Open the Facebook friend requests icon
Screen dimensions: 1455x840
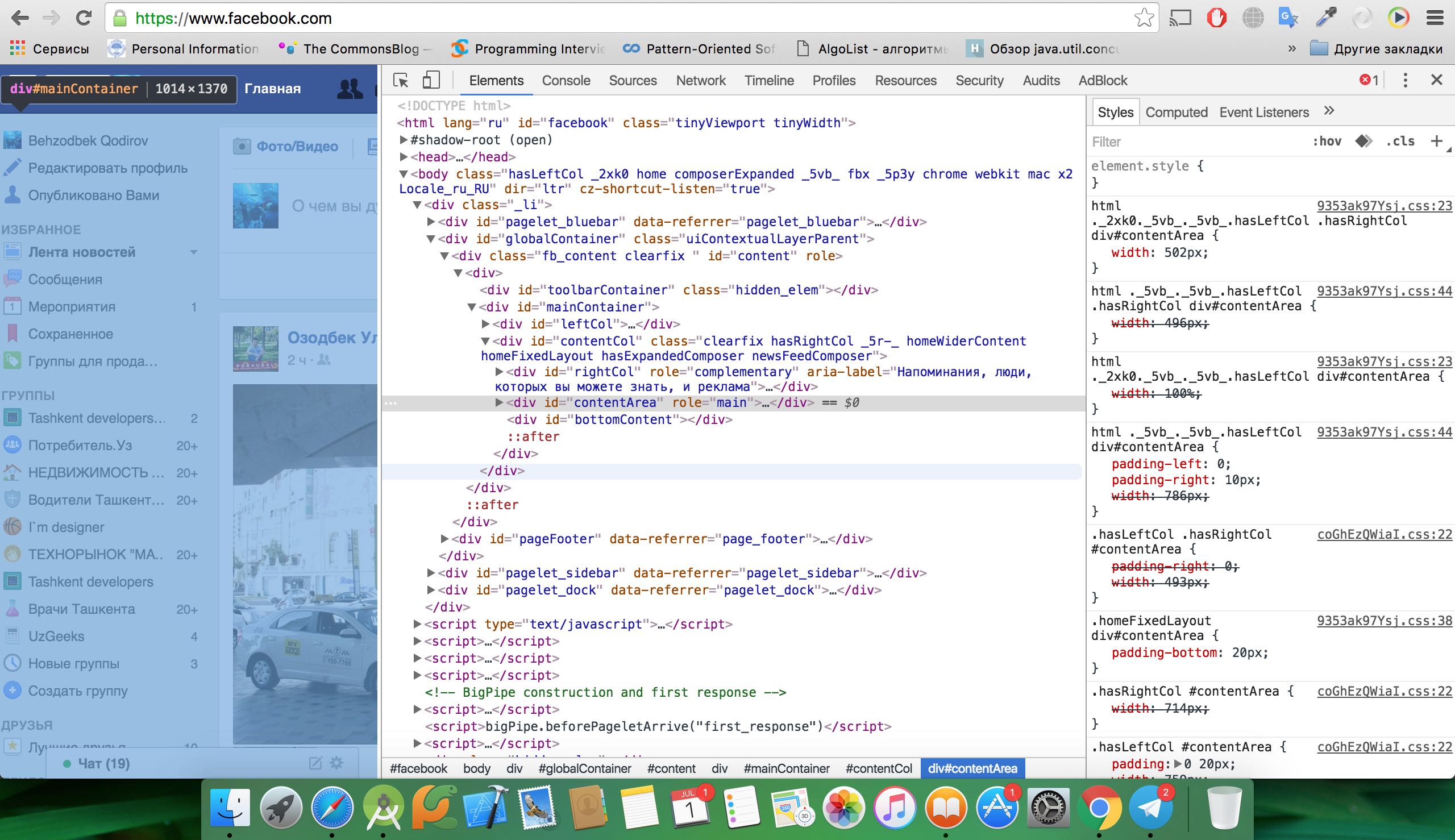coord(350,89)
